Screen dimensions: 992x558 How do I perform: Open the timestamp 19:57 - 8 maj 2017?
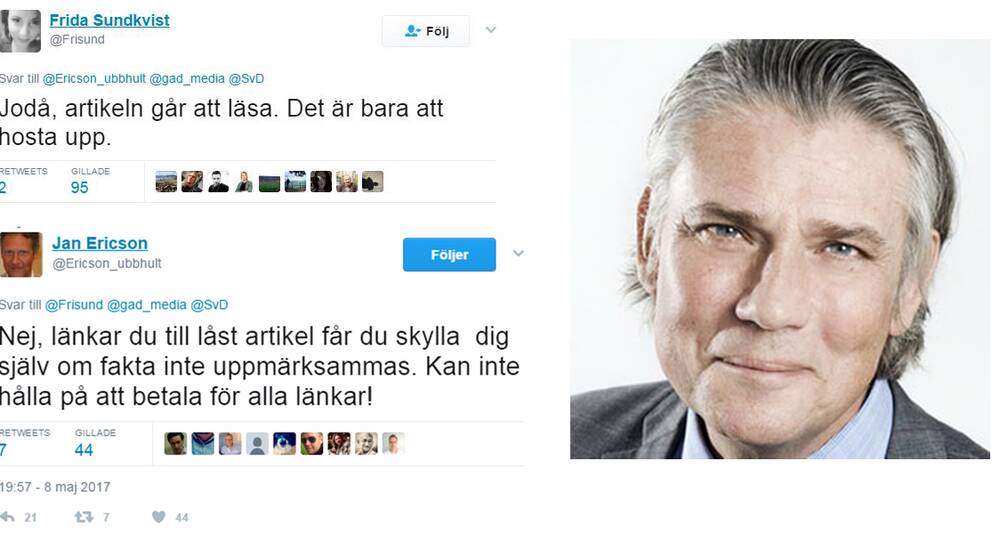tap(55, 487)
